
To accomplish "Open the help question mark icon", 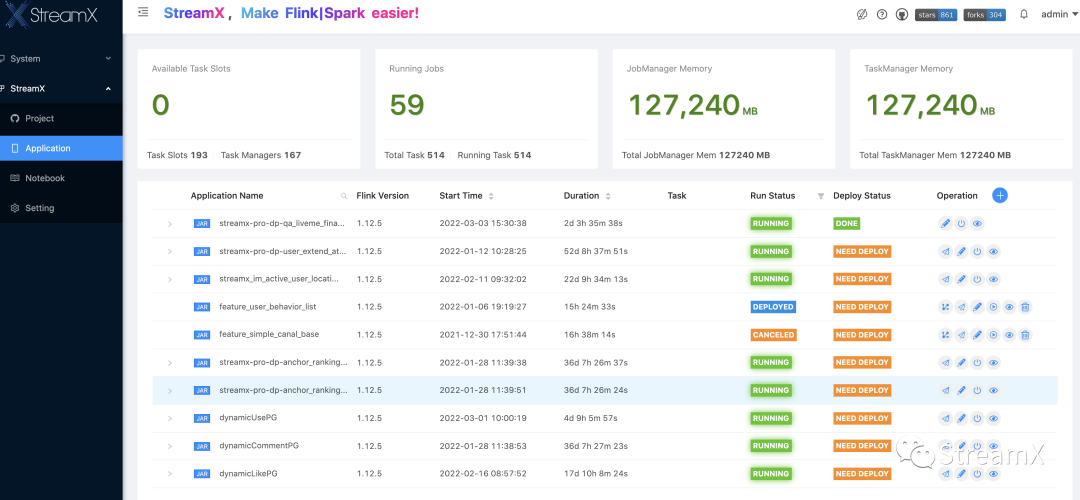I will point(882,14).
